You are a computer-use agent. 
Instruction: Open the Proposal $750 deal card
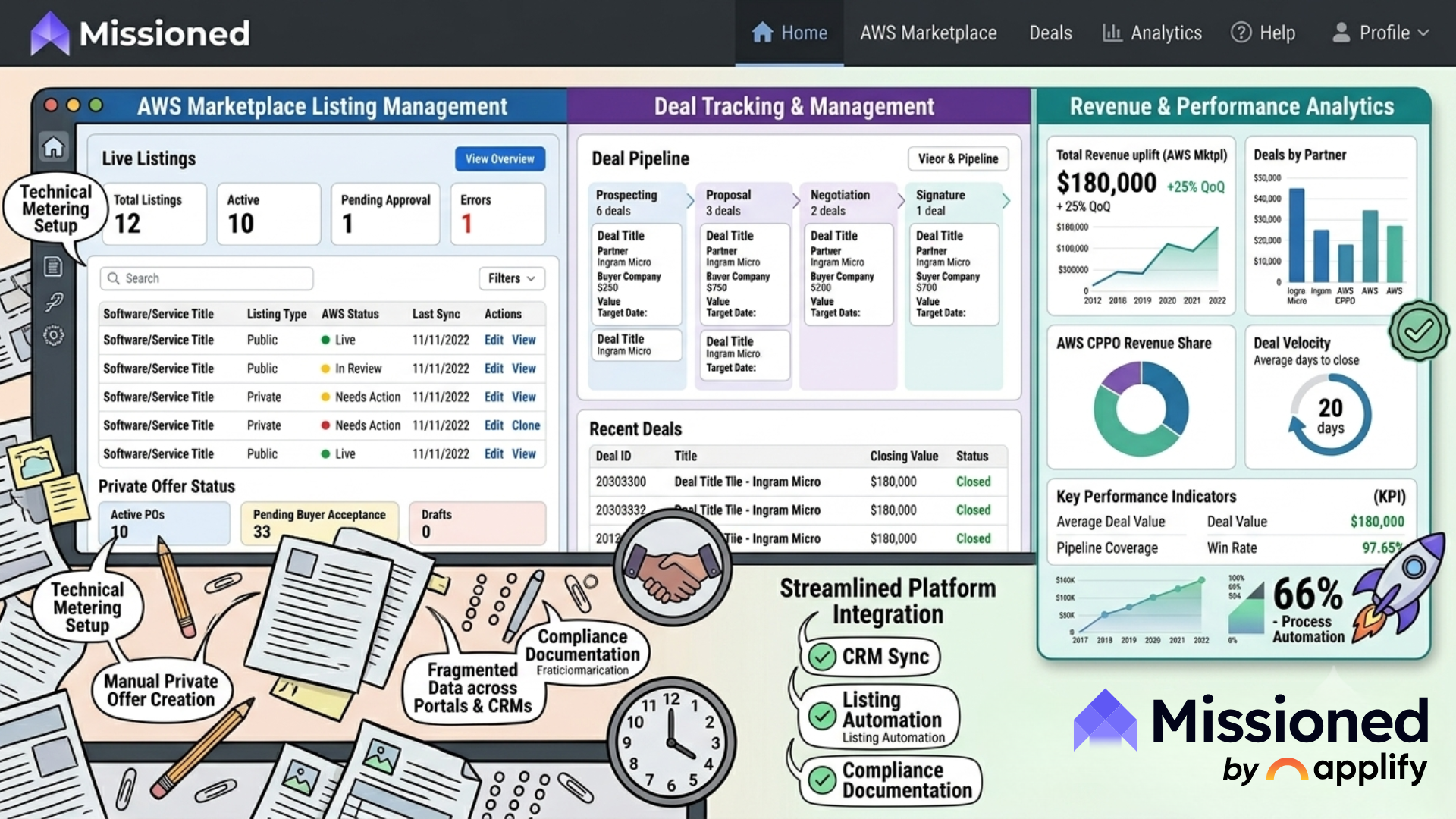[744, 274]
